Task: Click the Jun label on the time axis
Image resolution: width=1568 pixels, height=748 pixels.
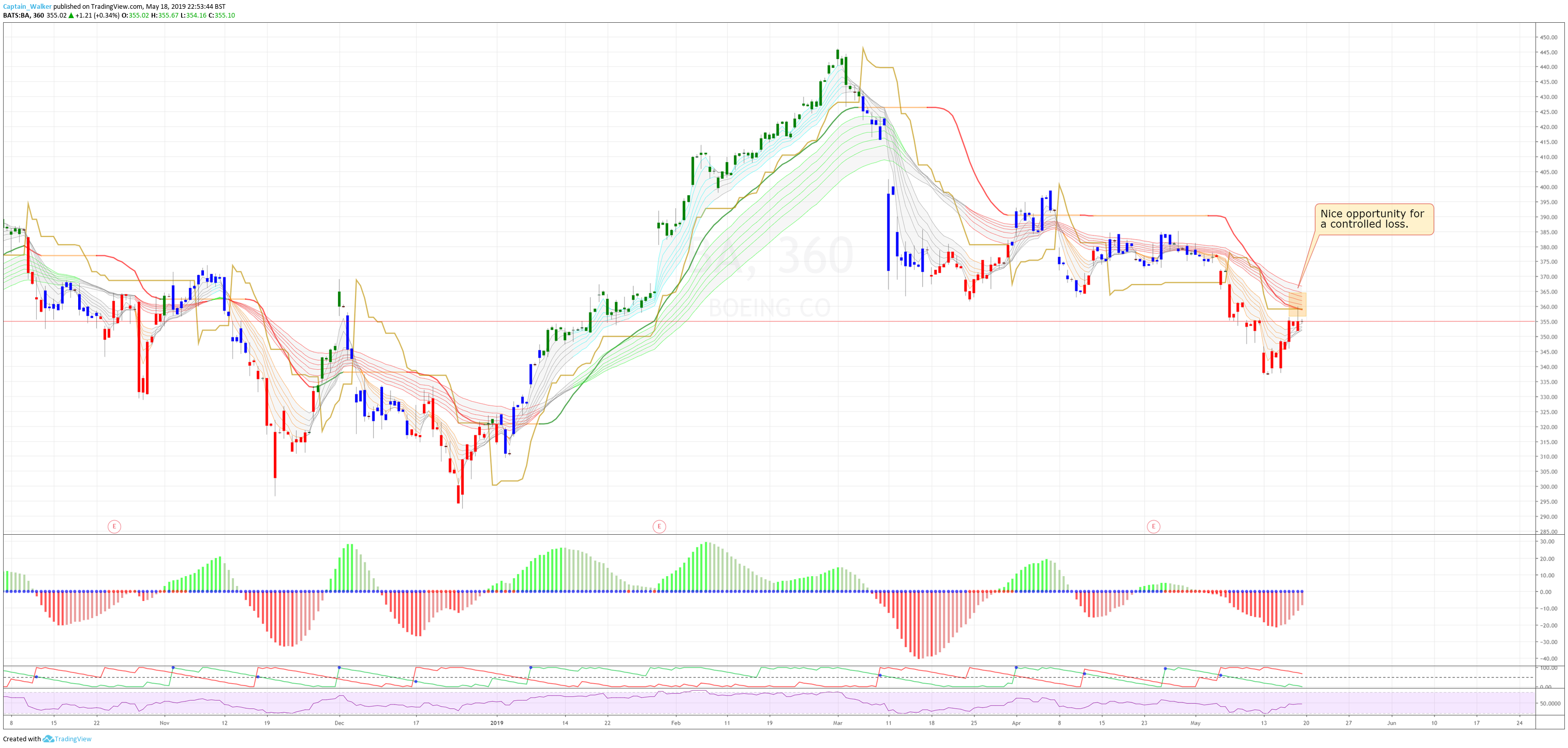Action: coord(1392,723)
